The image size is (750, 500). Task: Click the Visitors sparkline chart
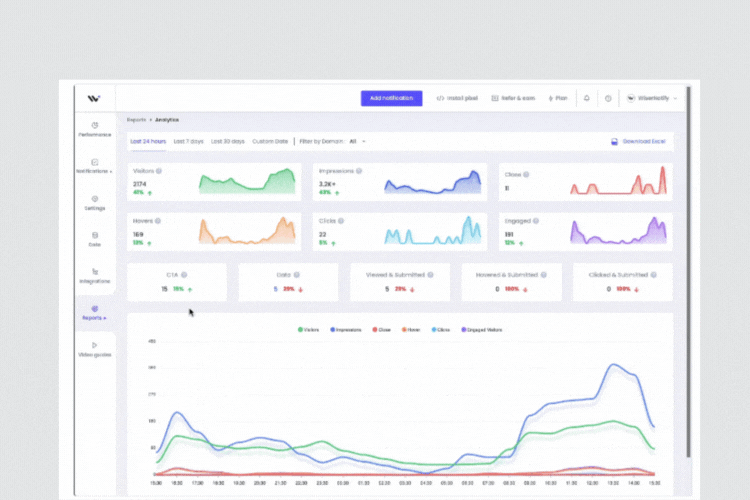[x=247, y=181]
